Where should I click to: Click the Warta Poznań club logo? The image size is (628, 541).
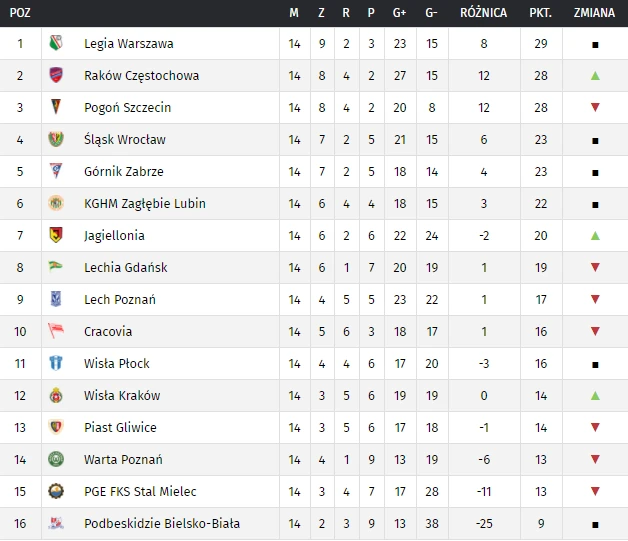(x=56, y=460)
